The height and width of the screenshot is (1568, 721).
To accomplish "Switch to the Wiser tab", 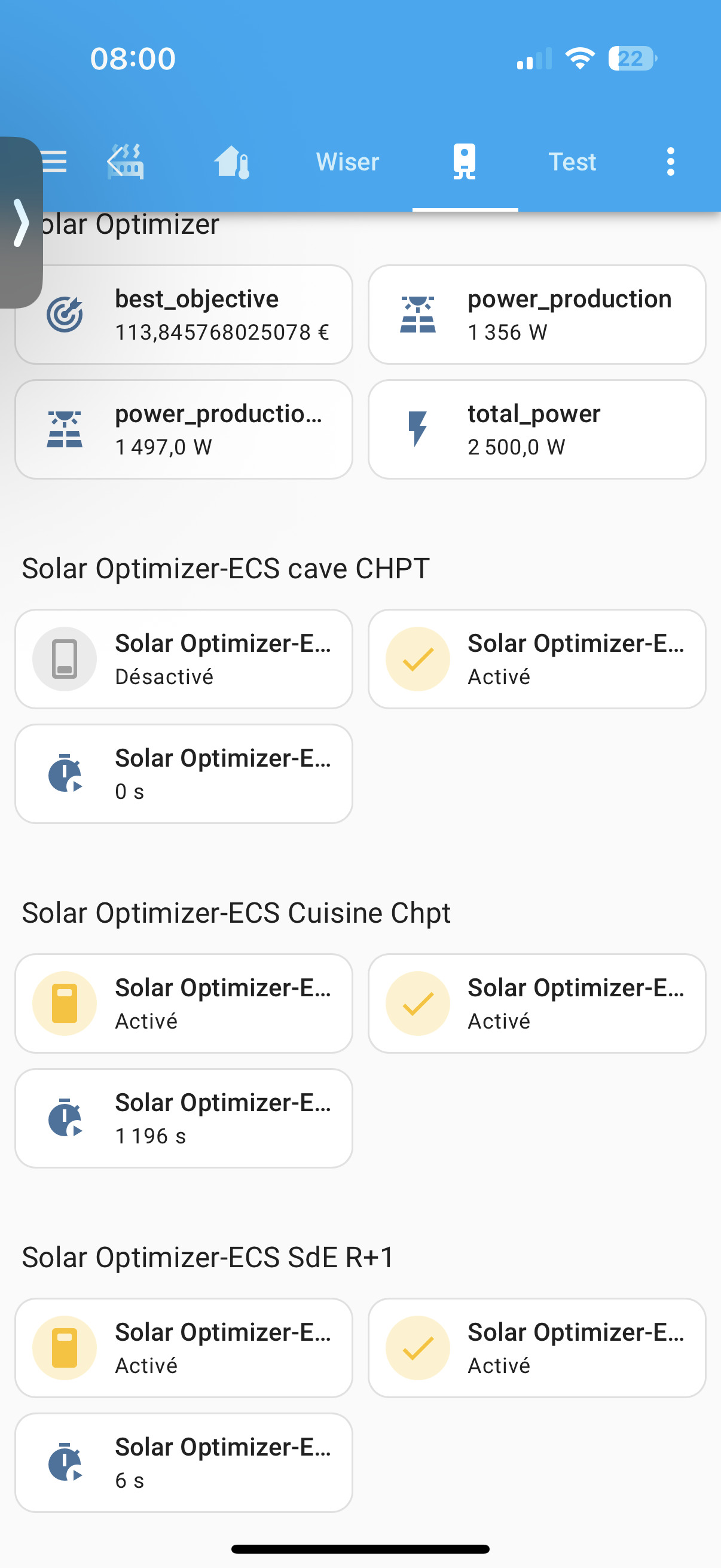I will coord(347,162).
